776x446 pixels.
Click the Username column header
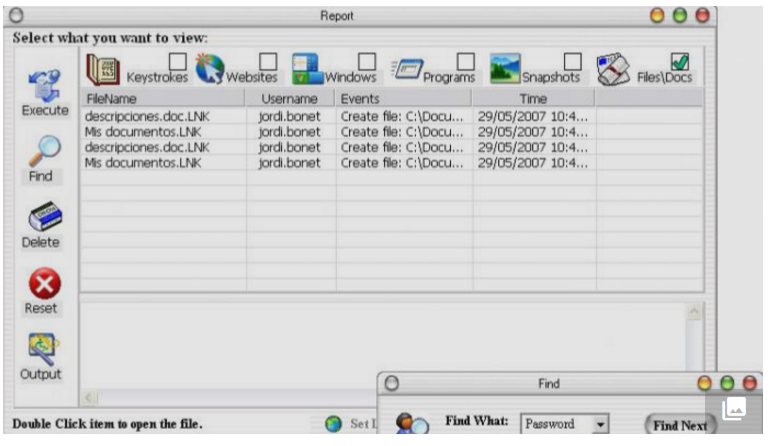point(290,99)
